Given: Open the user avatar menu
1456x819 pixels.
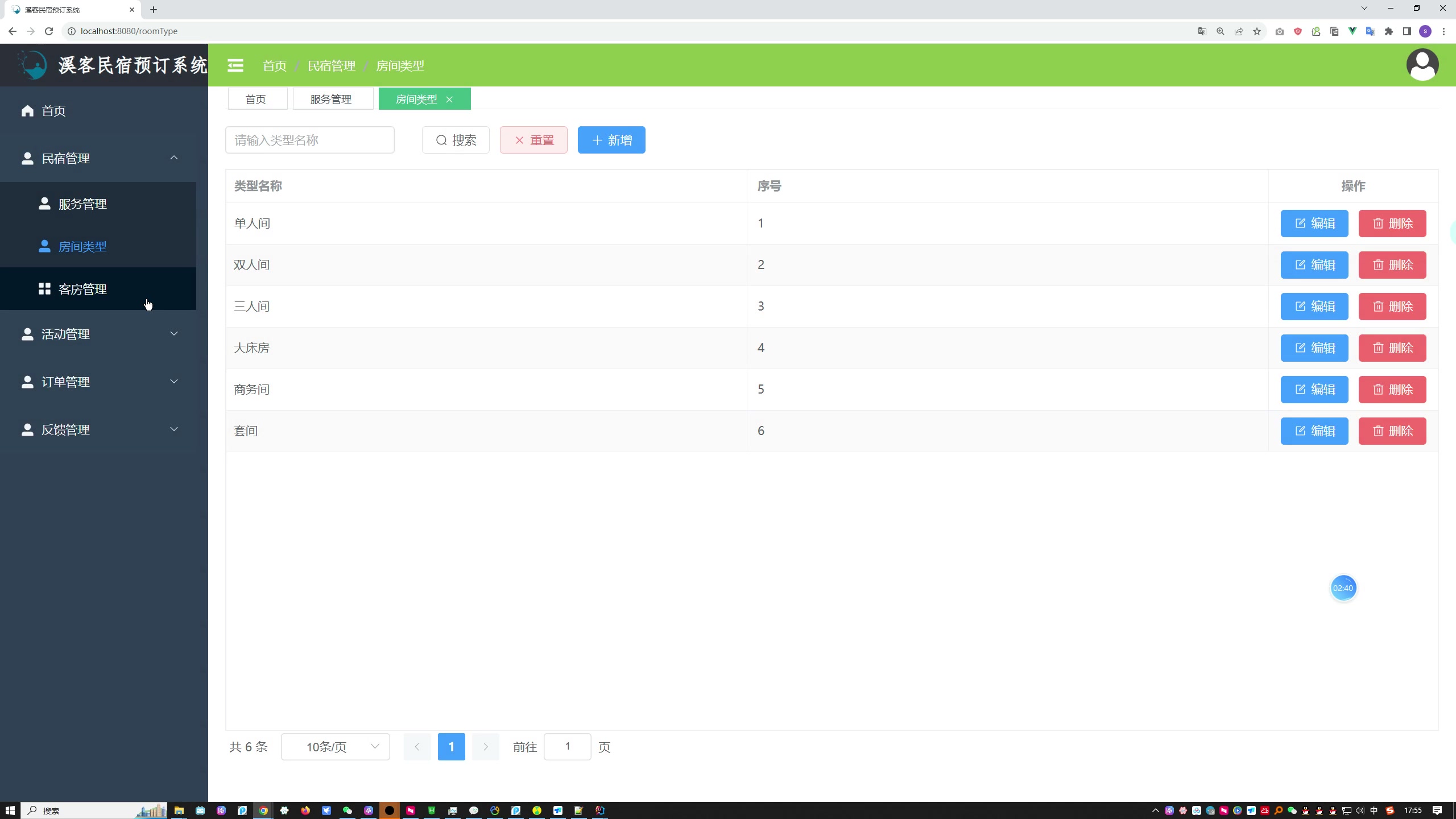Looking at the screenshot, I should click(1422, 65).
